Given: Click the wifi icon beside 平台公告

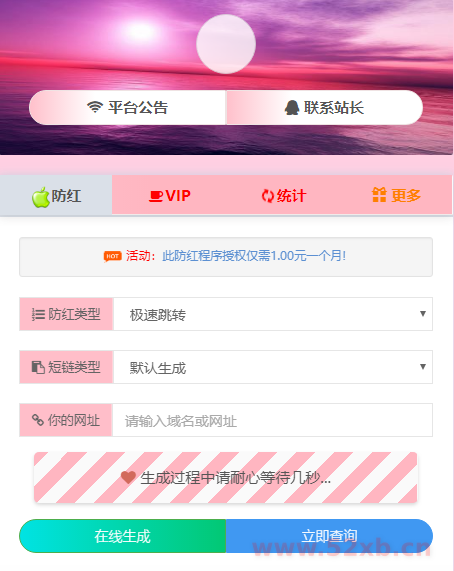Looking at the screenshot, I should point(95,107).
